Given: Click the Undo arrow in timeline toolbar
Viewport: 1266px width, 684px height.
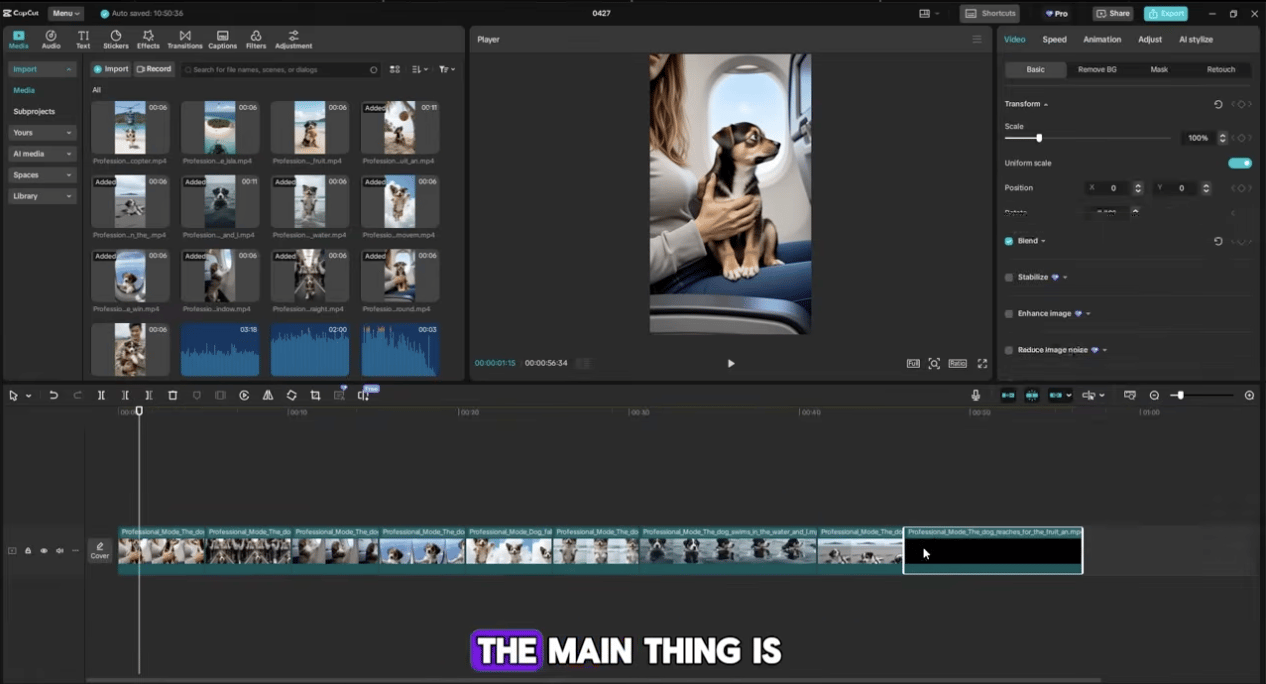Looking at the screenshot, I should (54, 395).
